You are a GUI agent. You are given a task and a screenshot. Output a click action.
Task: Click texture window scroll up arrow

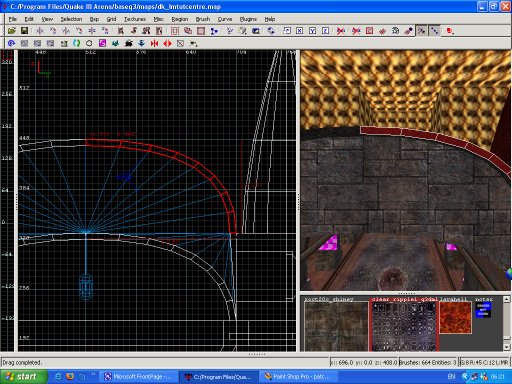[x=506, y=299]
